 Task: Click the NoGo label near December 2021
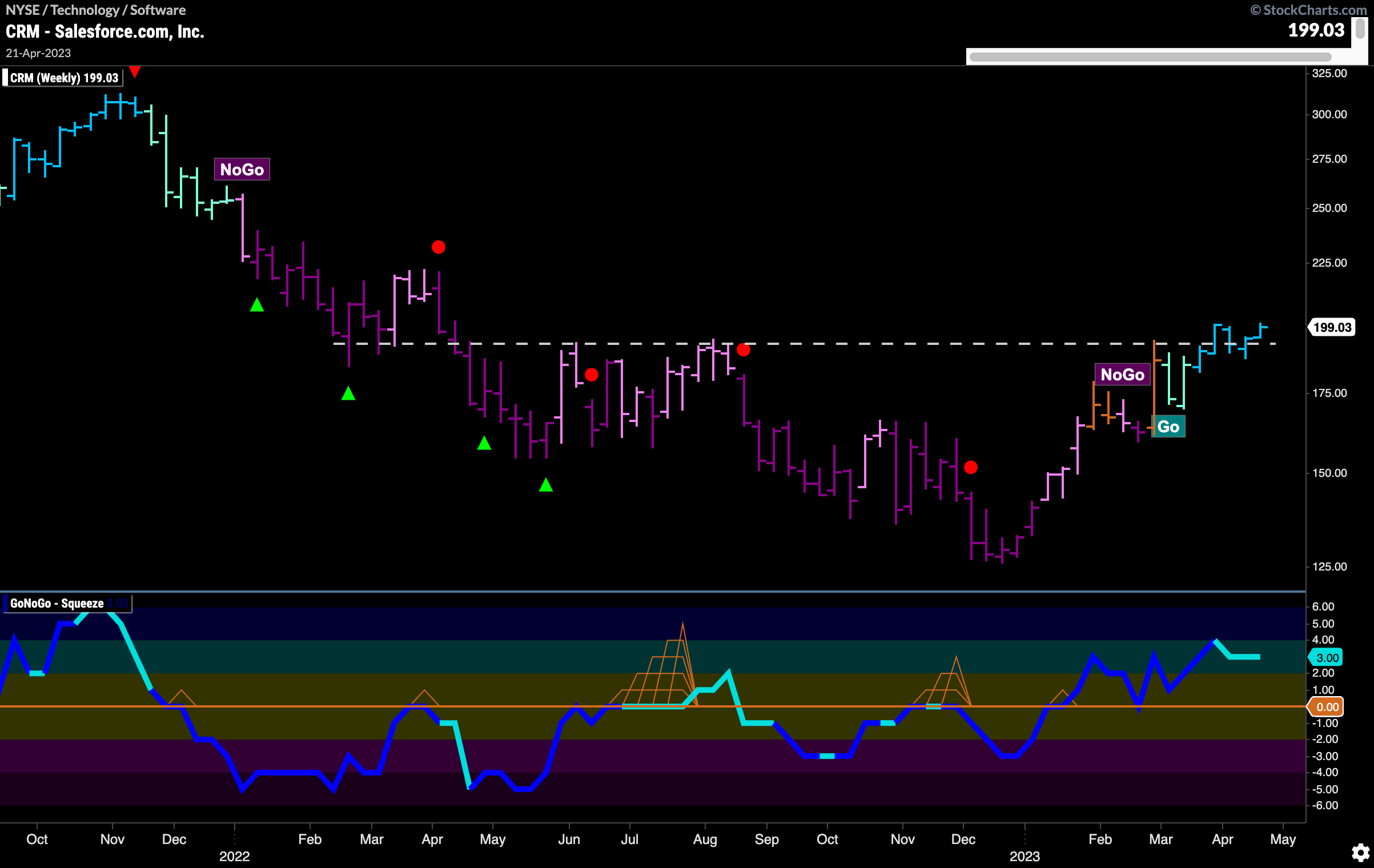(242, 170)
